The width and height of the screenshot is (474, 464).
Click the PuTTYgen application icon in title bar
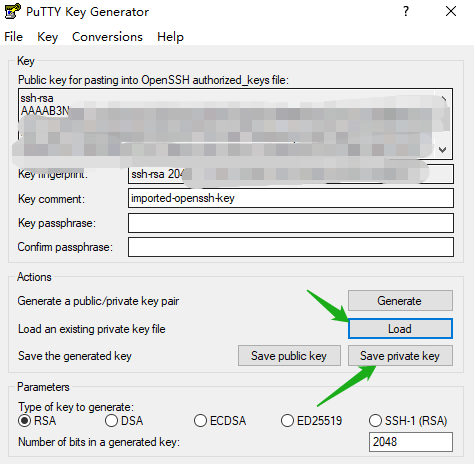(13, 11)
